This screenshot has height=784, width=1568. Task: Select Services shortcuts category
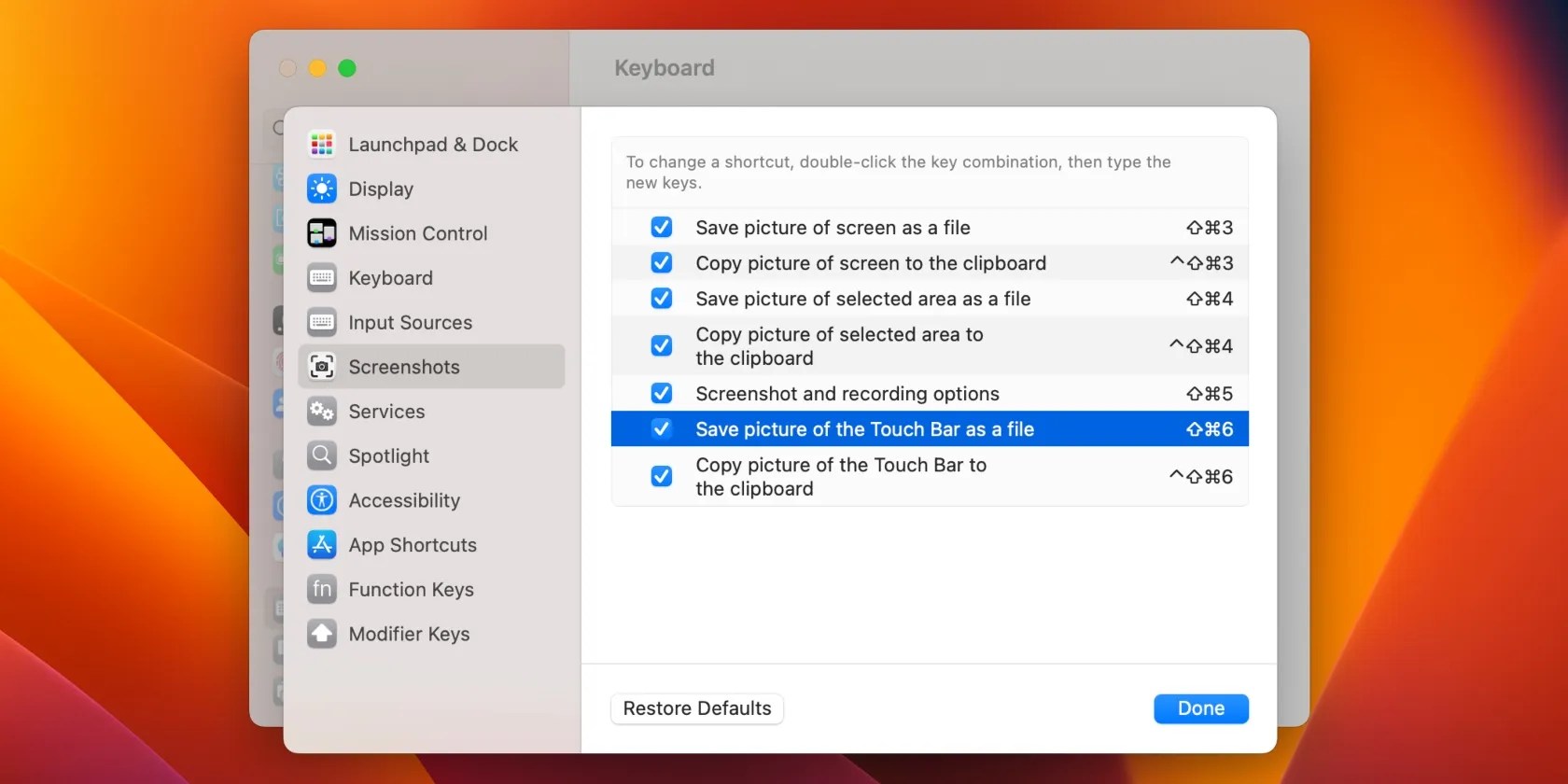pyautogui.click(x=431, y=412)
